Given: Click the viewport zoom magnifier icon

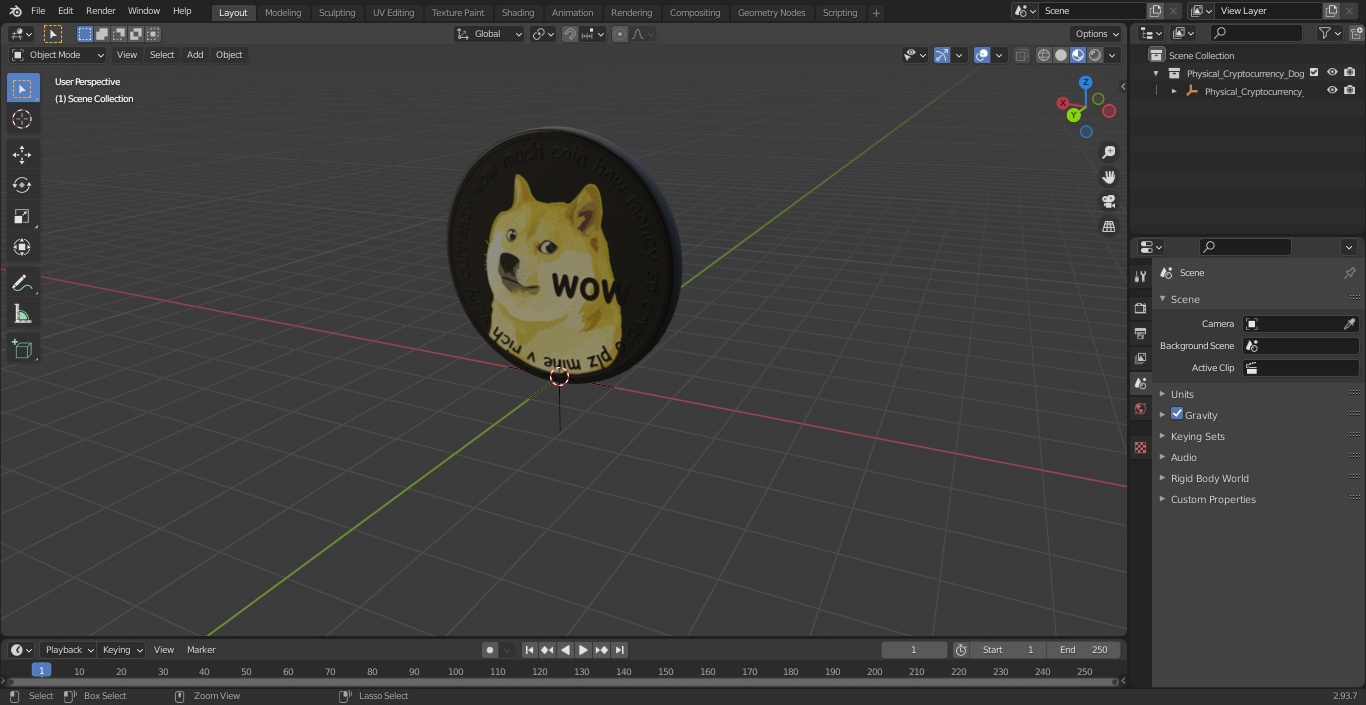Looking at the screenshot, I should click(1109, 152).
